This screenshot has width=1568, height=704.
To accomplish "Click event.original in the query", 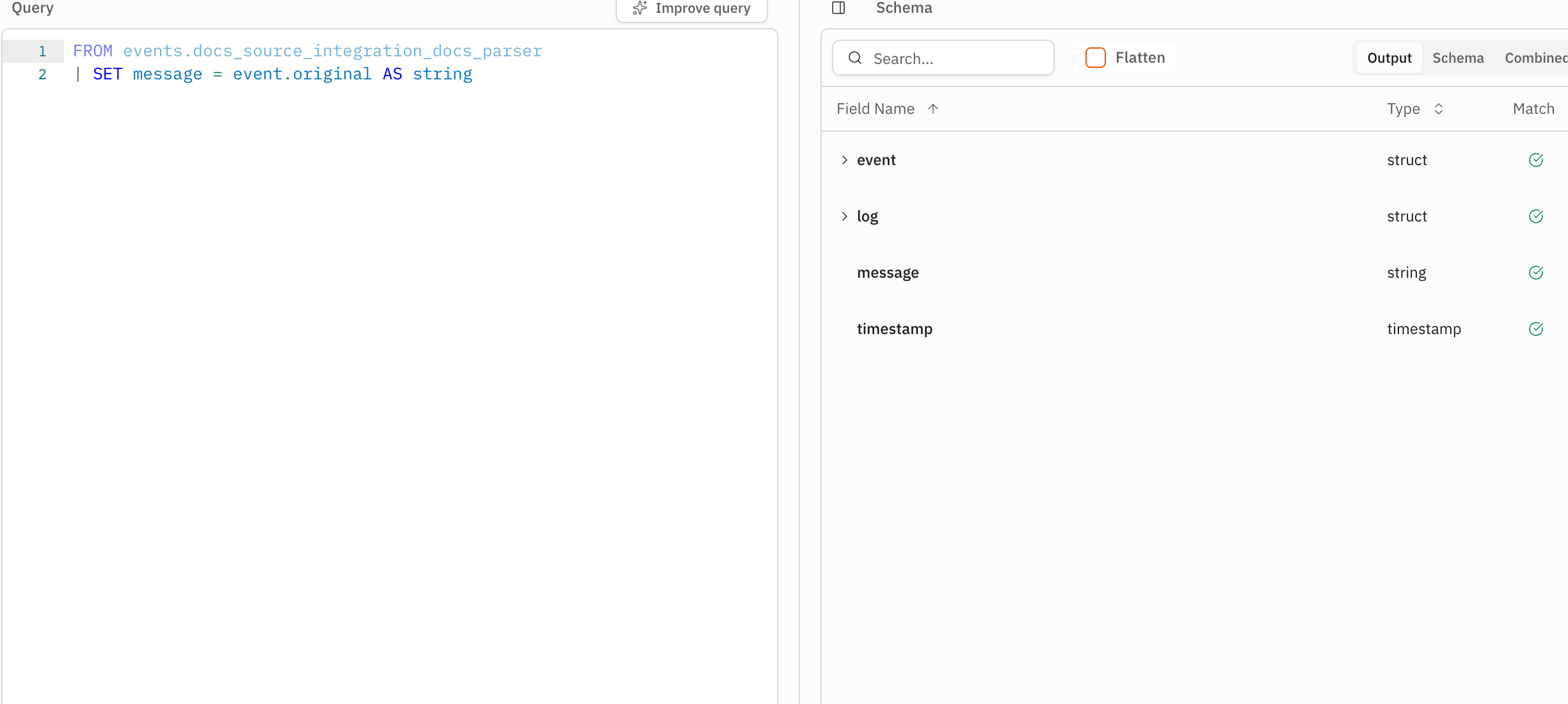I will [302, 74].
